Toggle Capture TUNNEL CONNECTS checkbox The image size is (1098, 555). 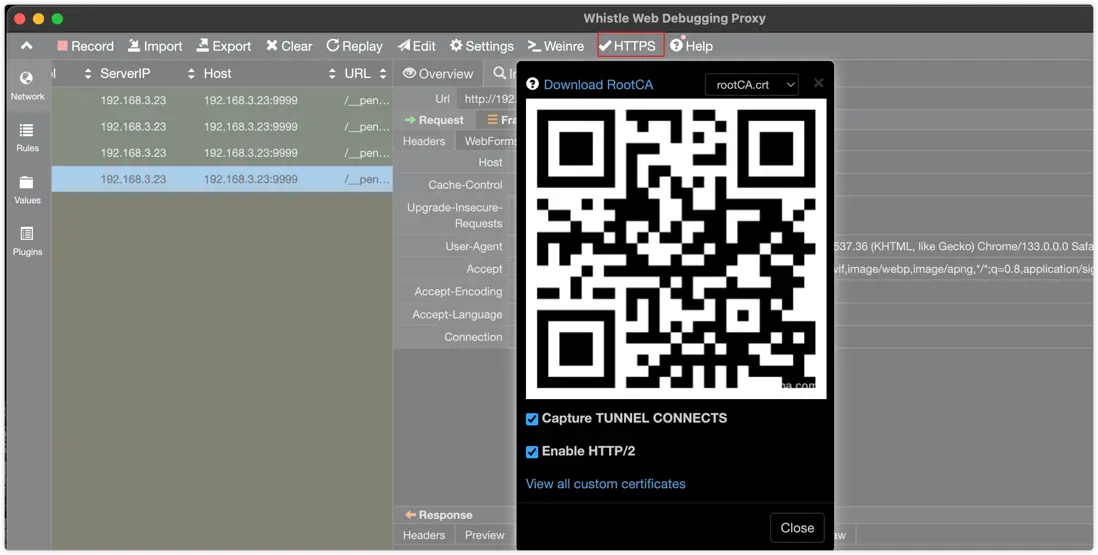pos(532,419)
